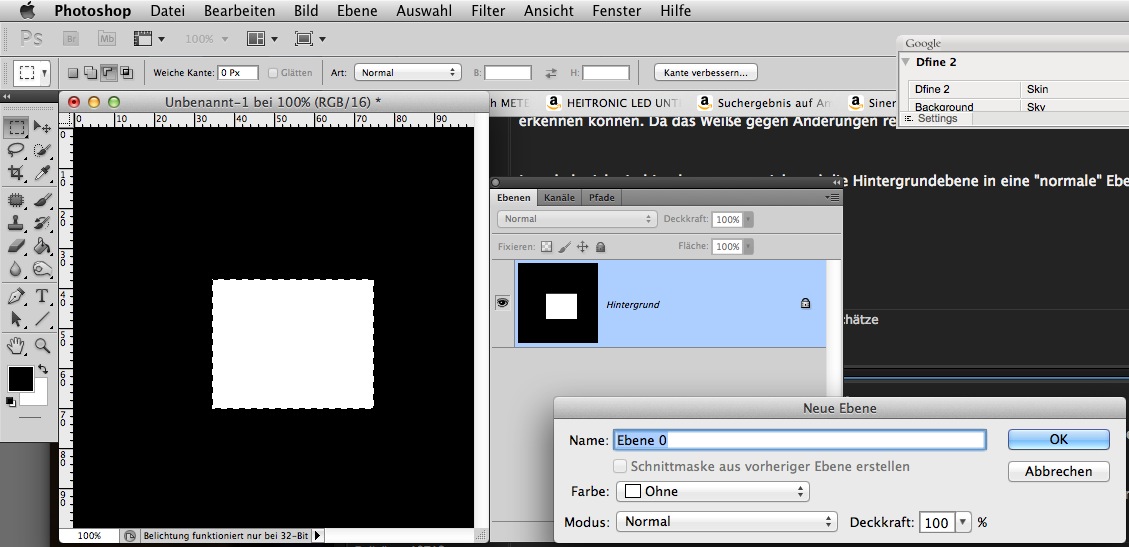1129x547 pixels.
Task: Toggle lock position in Fixieren row
Action: click(x=583, y=247)
